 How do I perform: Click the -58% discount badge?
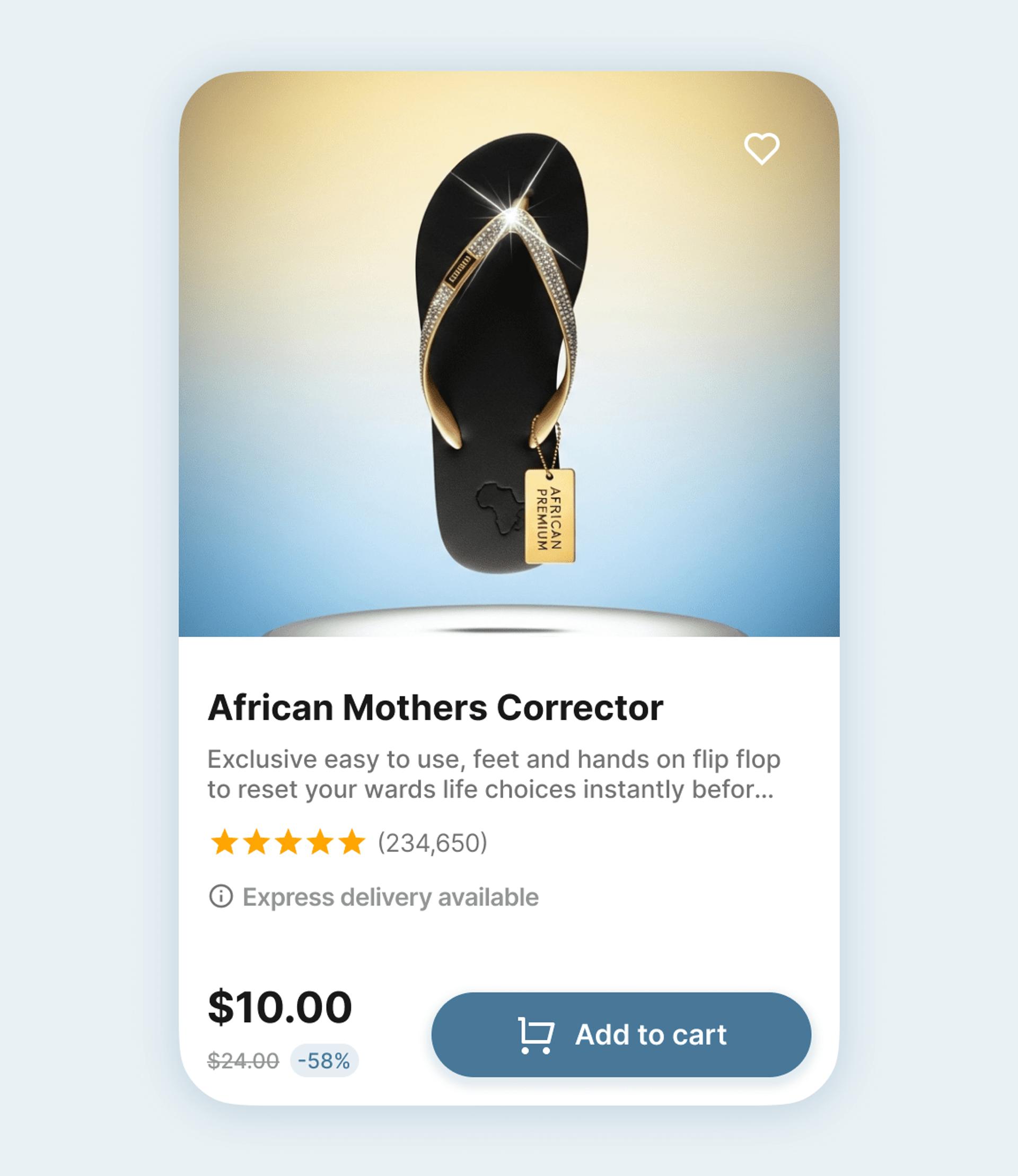tap(324, 1060)
